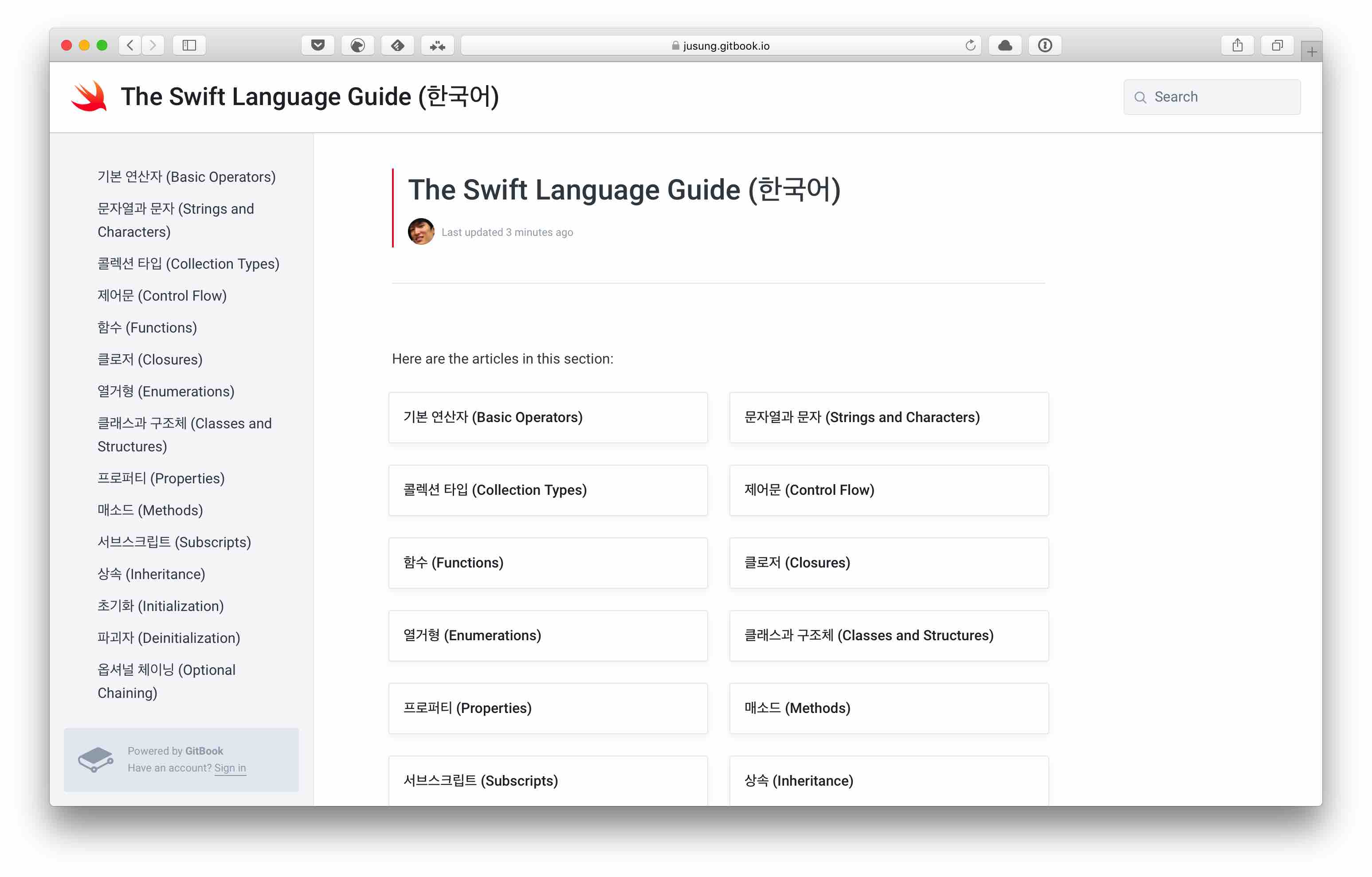Open the Share menu icon
This screenshot has width=1372, height=877.
[1238, 44]
